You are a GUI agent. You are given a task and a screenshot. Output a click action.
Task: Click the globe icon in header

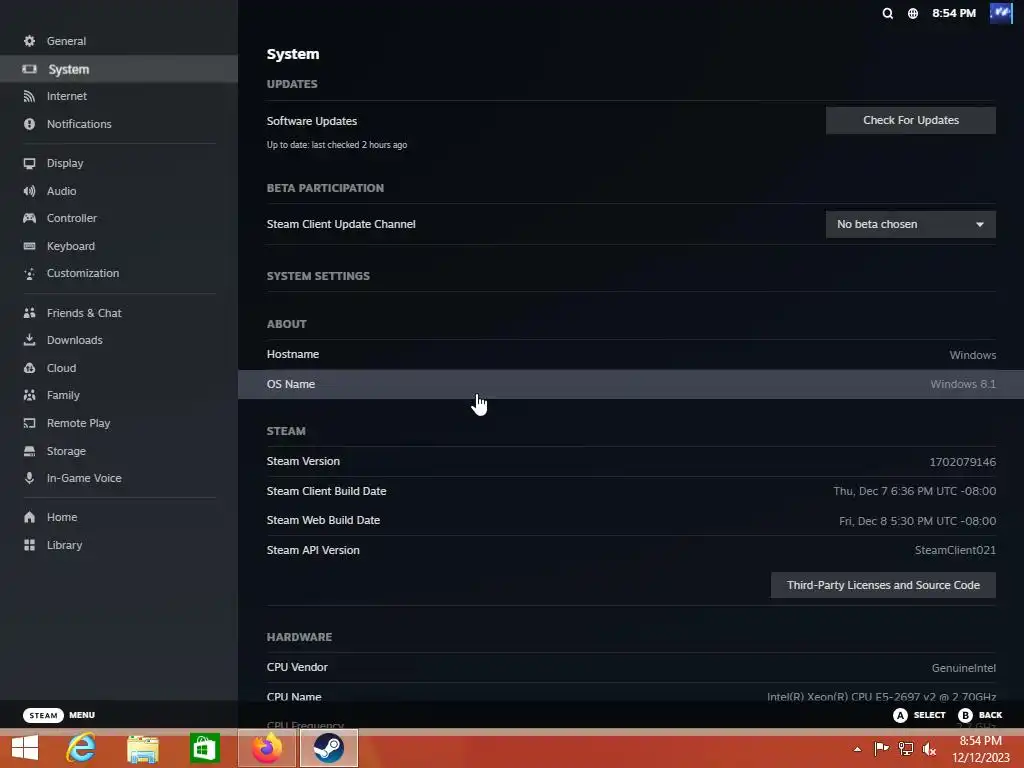coord(913,14)
